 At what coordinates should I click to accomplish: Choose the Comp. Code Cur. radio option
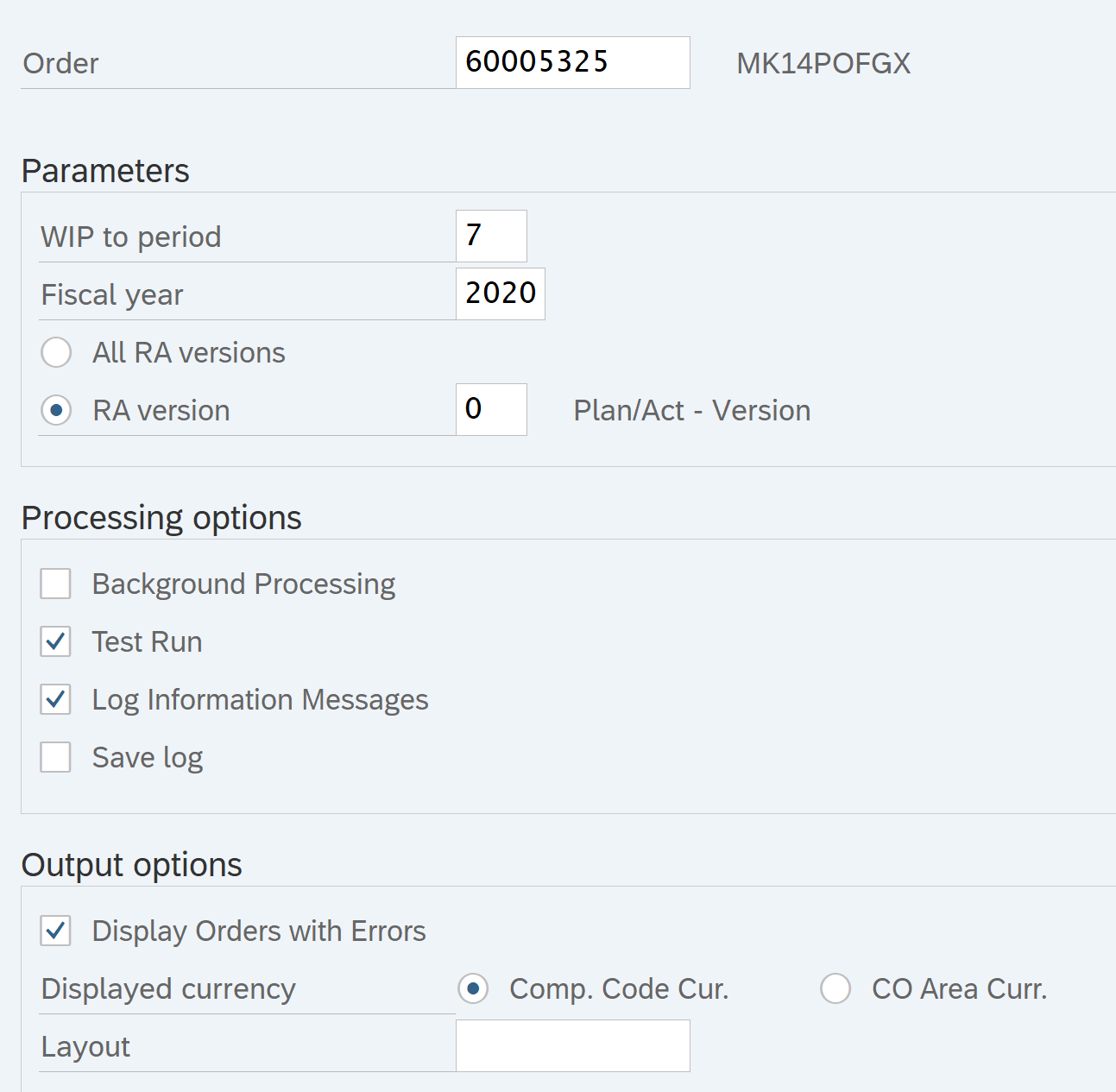coord(473,988)
